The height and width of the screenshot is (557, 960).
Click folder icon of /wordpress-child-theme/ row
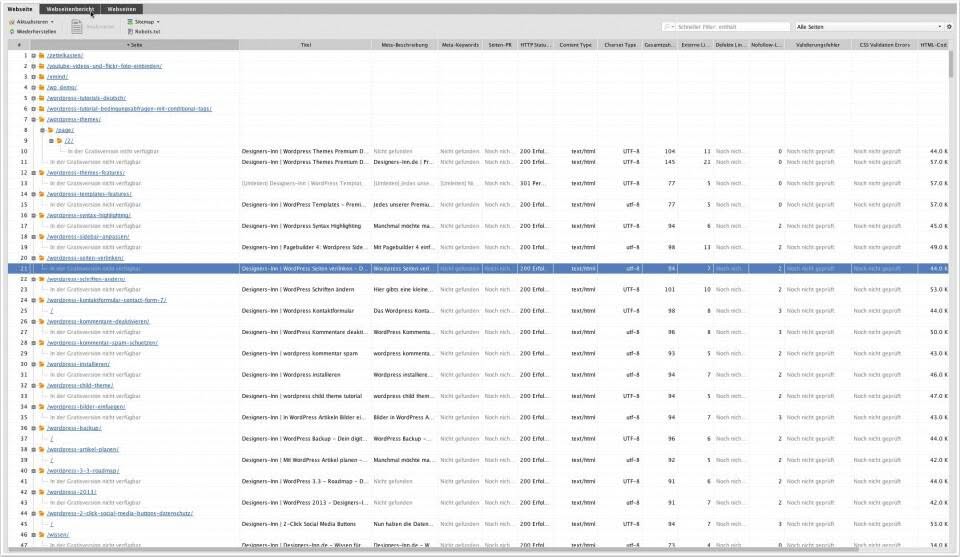click(42, 386)
